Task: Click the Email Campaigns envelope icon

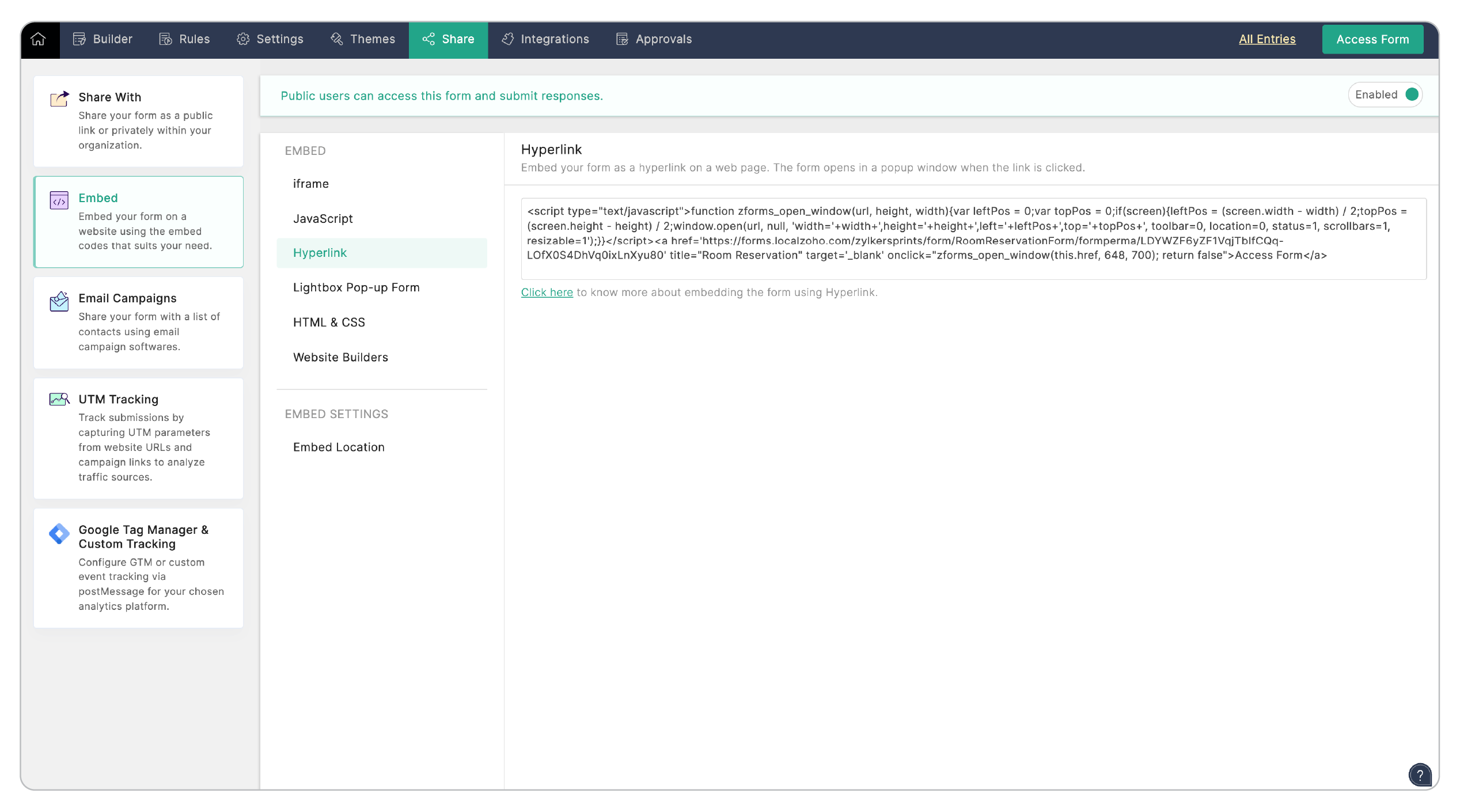Action: click(x=59, y=301)
